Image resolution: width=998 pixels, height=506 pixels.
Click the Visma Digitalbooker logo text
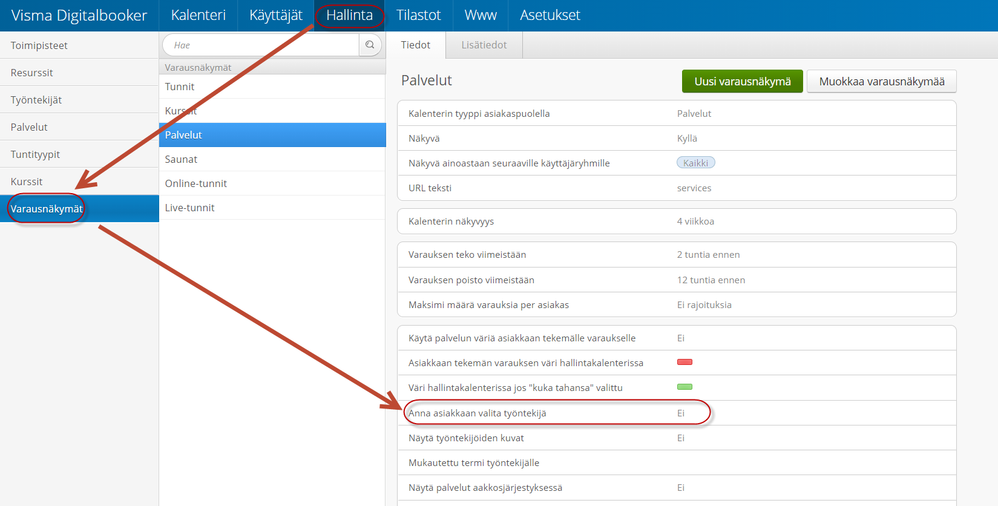(x=79, y=15)
